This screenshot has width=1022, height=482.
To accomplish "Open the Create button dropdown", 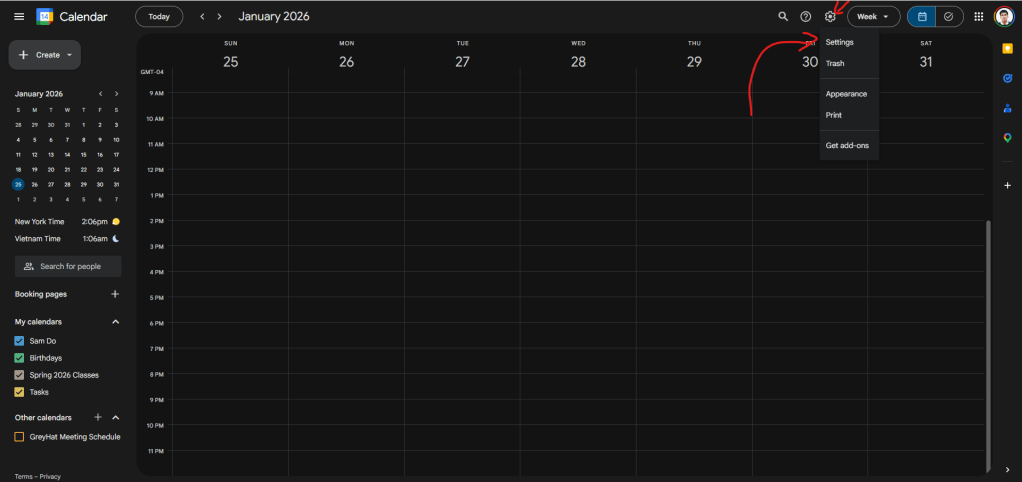I will pos(69,55).
